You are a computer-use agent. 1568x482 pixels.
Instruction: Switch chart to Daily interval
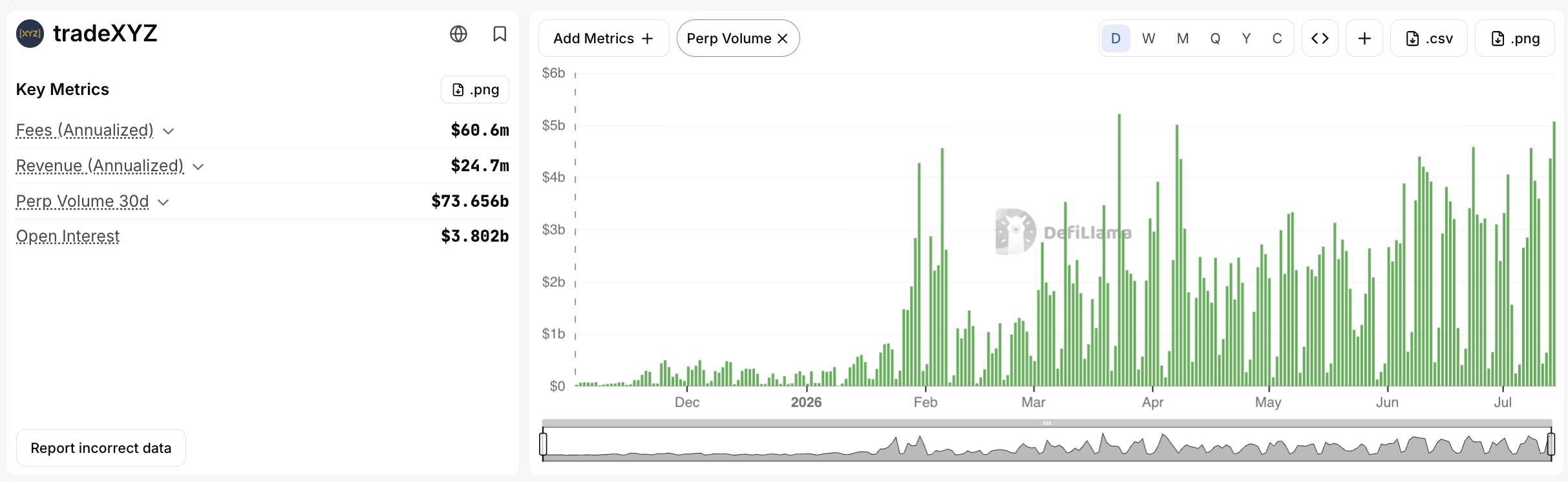[x=1116, y=38]
